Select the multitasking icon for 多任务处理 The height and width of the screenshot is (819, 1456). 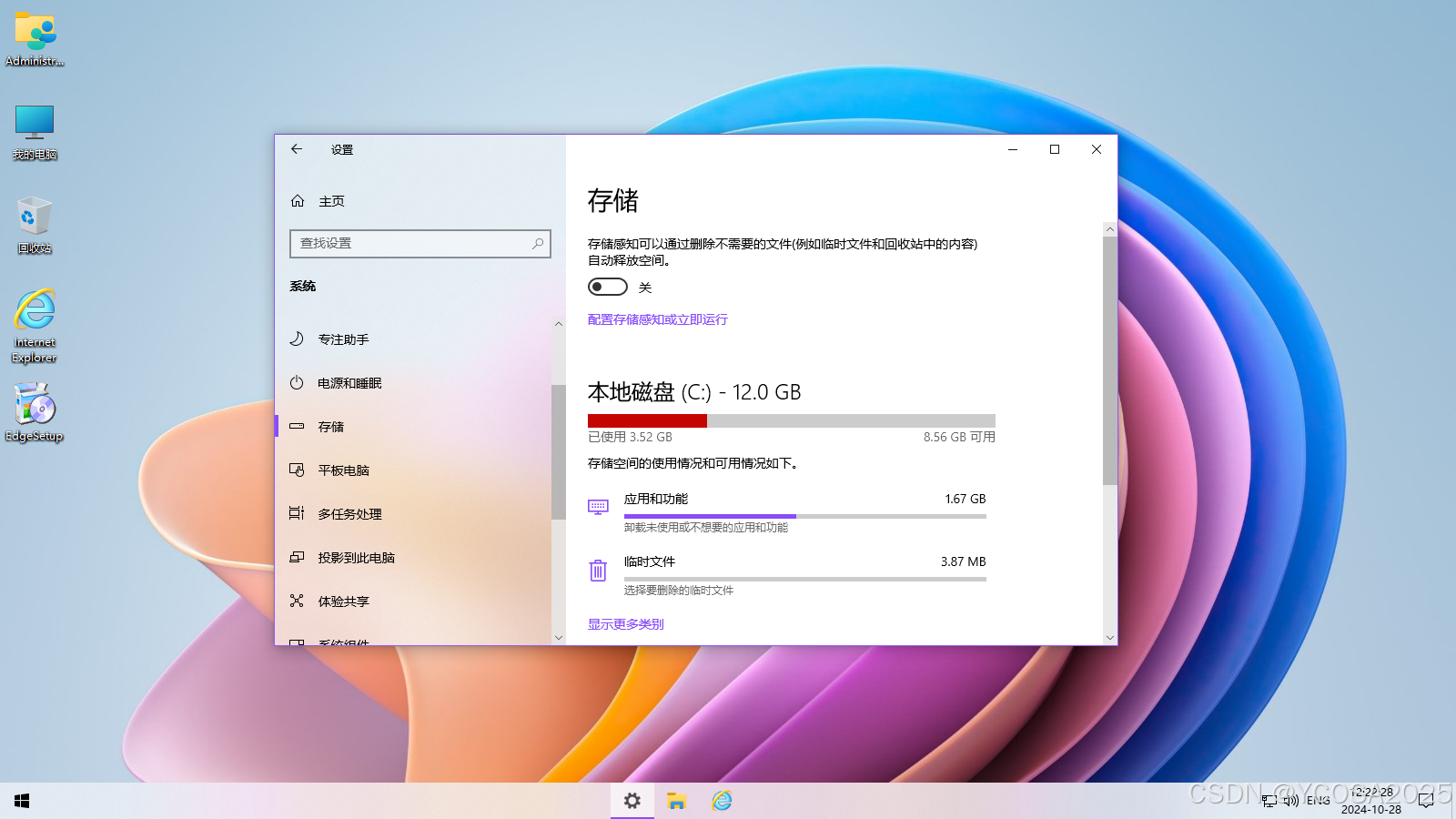click(297, 513)
